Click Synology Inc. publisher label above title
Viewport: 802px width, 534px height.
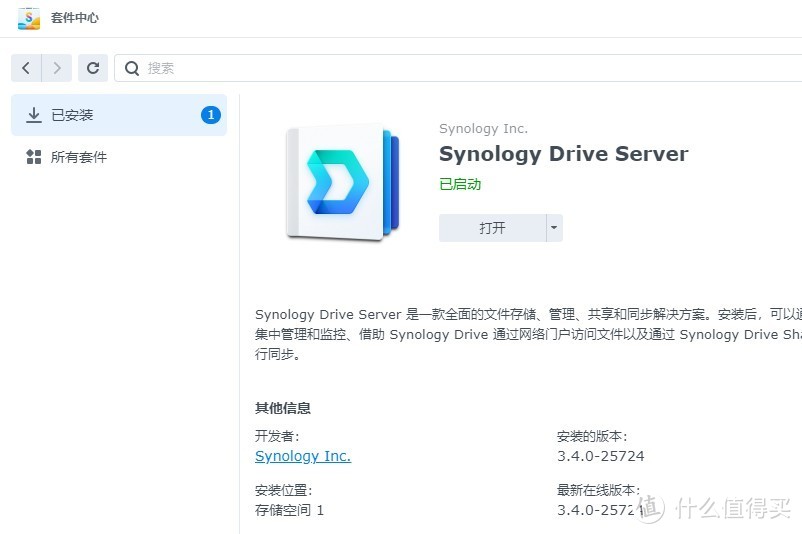(x=483, y=128)
